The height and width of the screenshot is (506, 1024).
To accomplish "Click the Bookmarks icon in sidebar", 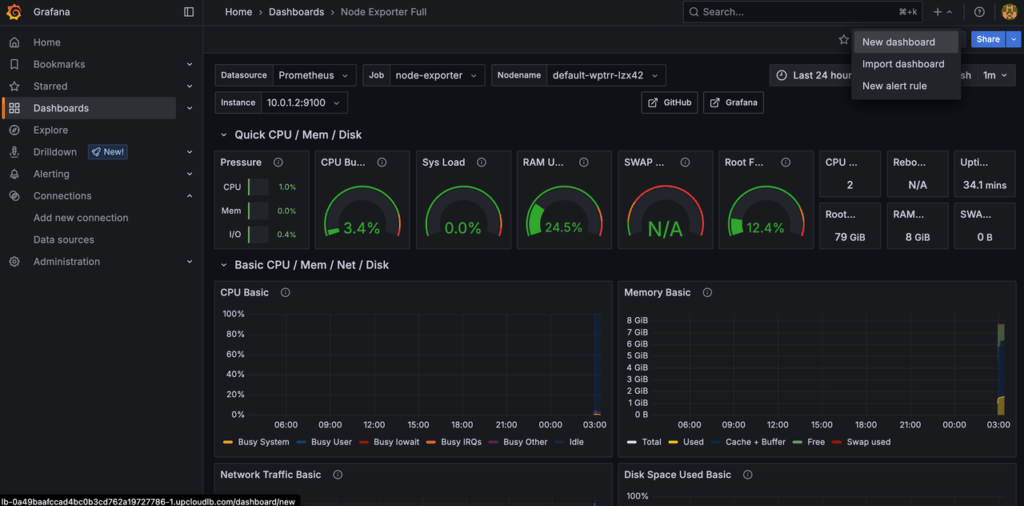I will point(14,64).
